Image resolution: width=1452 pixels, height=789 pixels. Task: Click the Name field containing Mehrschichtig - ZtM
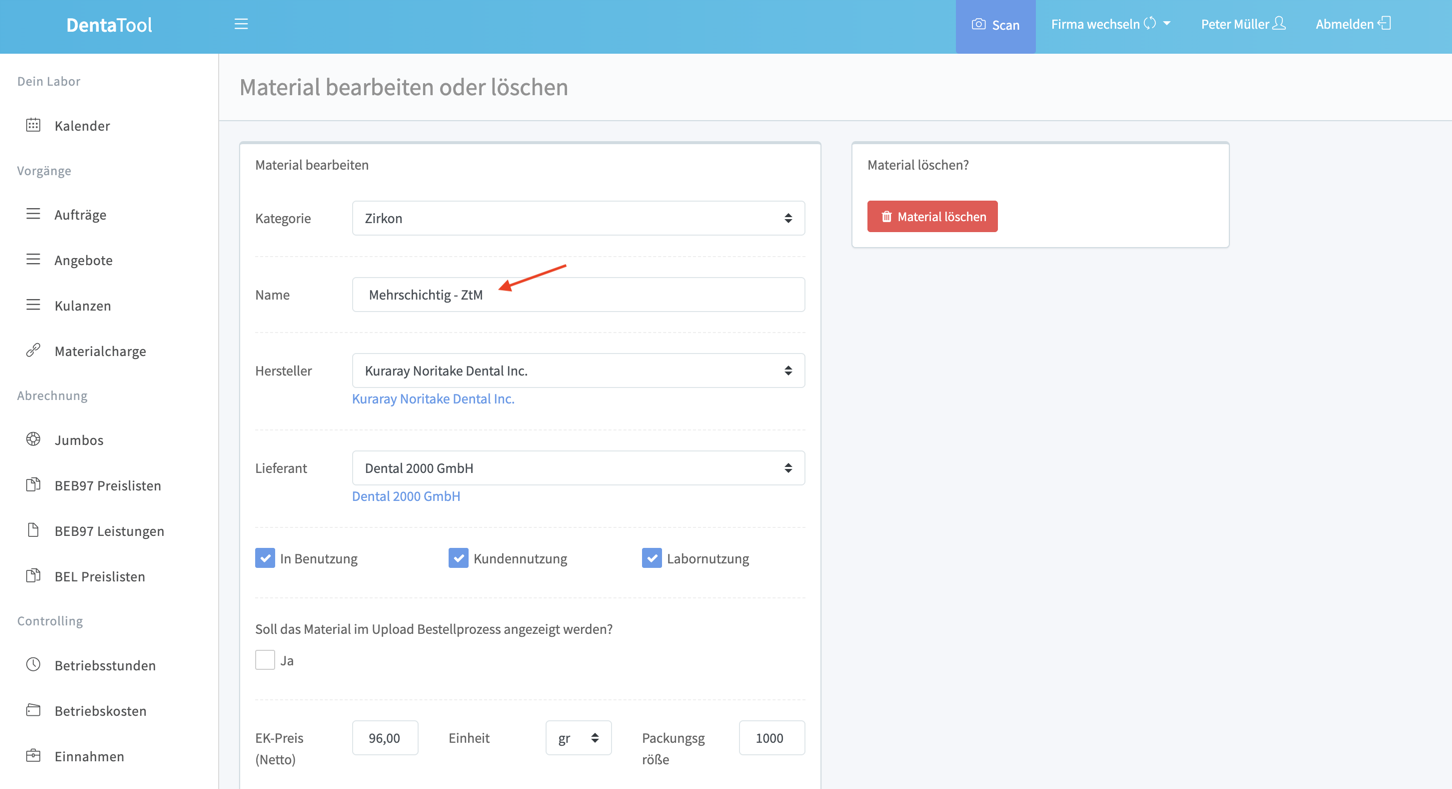[578, 295]
